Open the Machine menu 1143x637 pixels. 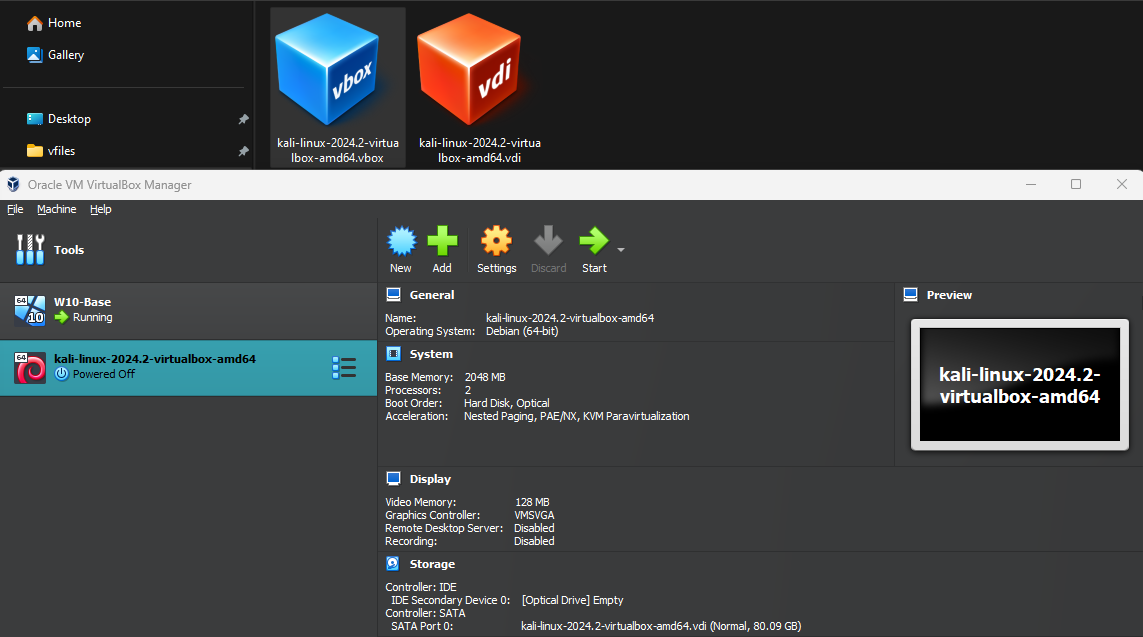tap(57, 209)
